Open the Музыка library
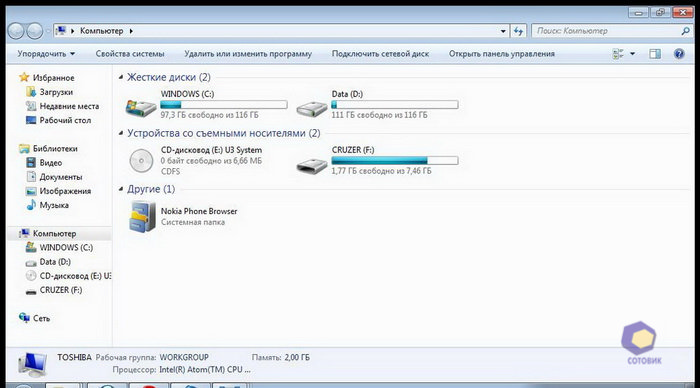Image resolution: width=700 pixels, height=388 pixels. [x=54, y=205]
